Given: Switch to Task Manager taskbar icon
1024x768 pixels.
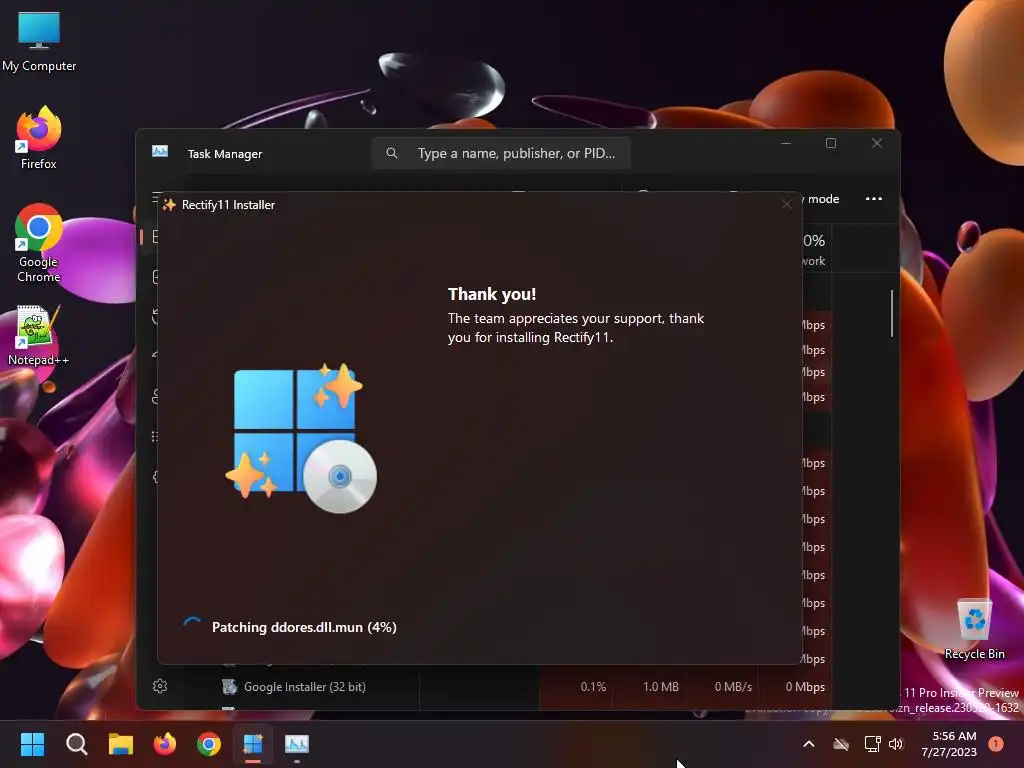Looking at the screenshot, I should 296,744.
